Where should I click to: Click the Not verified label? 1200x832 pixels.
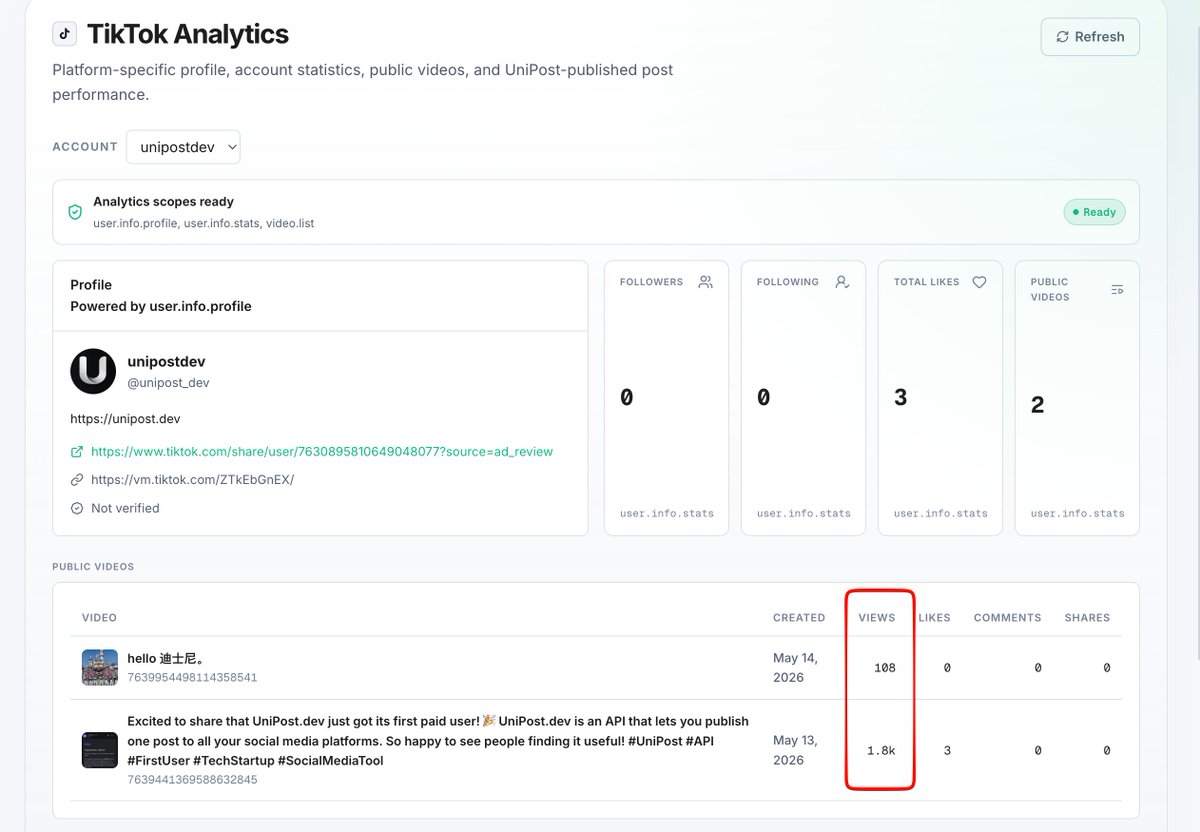(125, 508)
